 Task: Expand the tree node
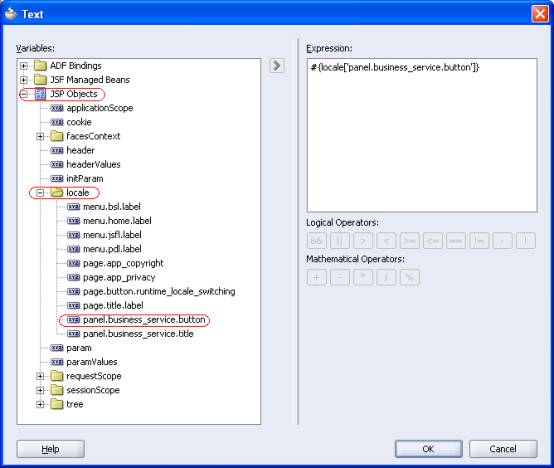[x=40, y=404]
